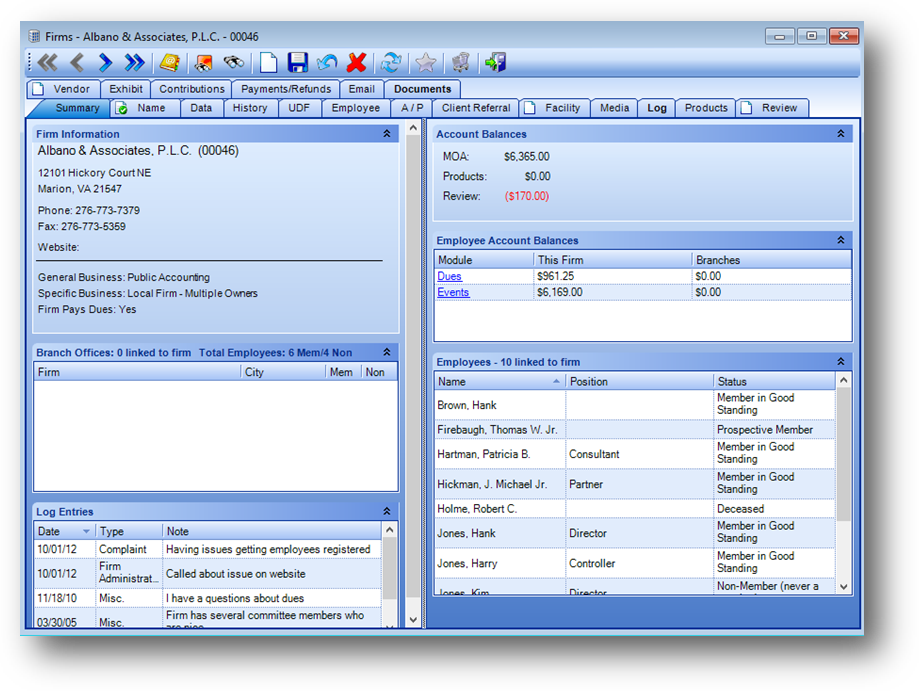Viewport: 919px width, 691px height.
Task: Jump to last record double-right arrows
Action: click(x=135, y=62)
